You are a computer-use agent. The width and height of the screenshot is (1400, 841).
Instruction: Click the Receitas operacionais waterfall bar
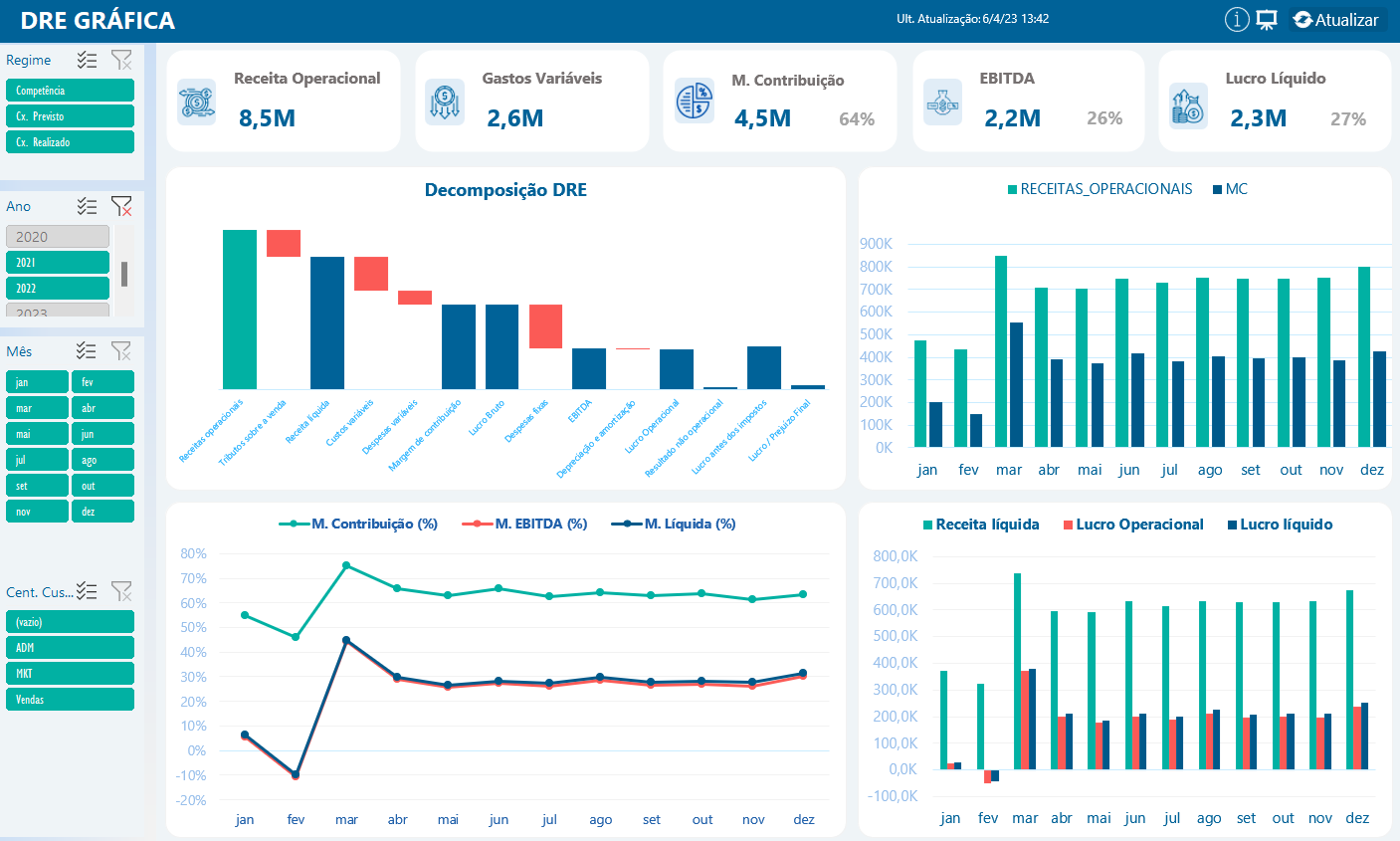click(x=240, y=310)
